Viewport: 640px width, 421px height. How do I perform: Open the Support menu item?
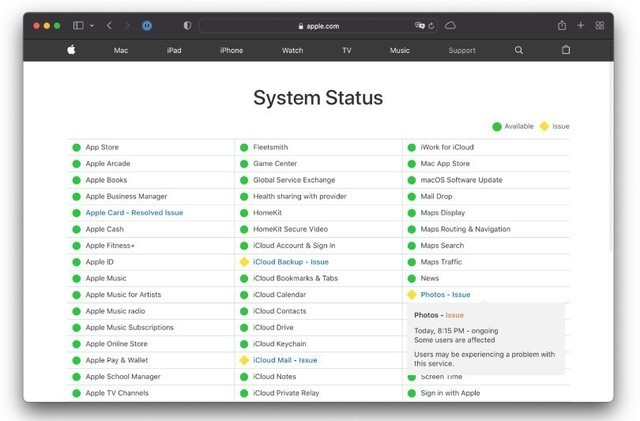click(x=462, y=50)
